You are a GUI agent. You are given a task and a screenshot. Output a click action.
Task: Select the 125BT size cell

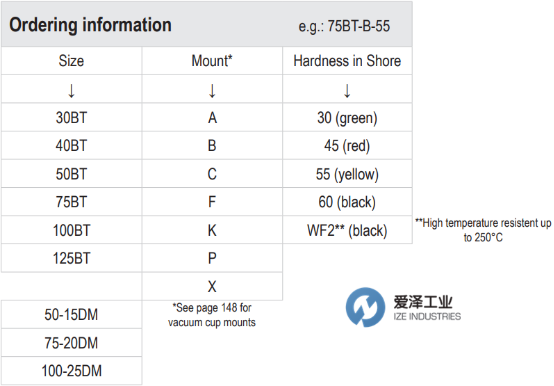tap(71, 258)
